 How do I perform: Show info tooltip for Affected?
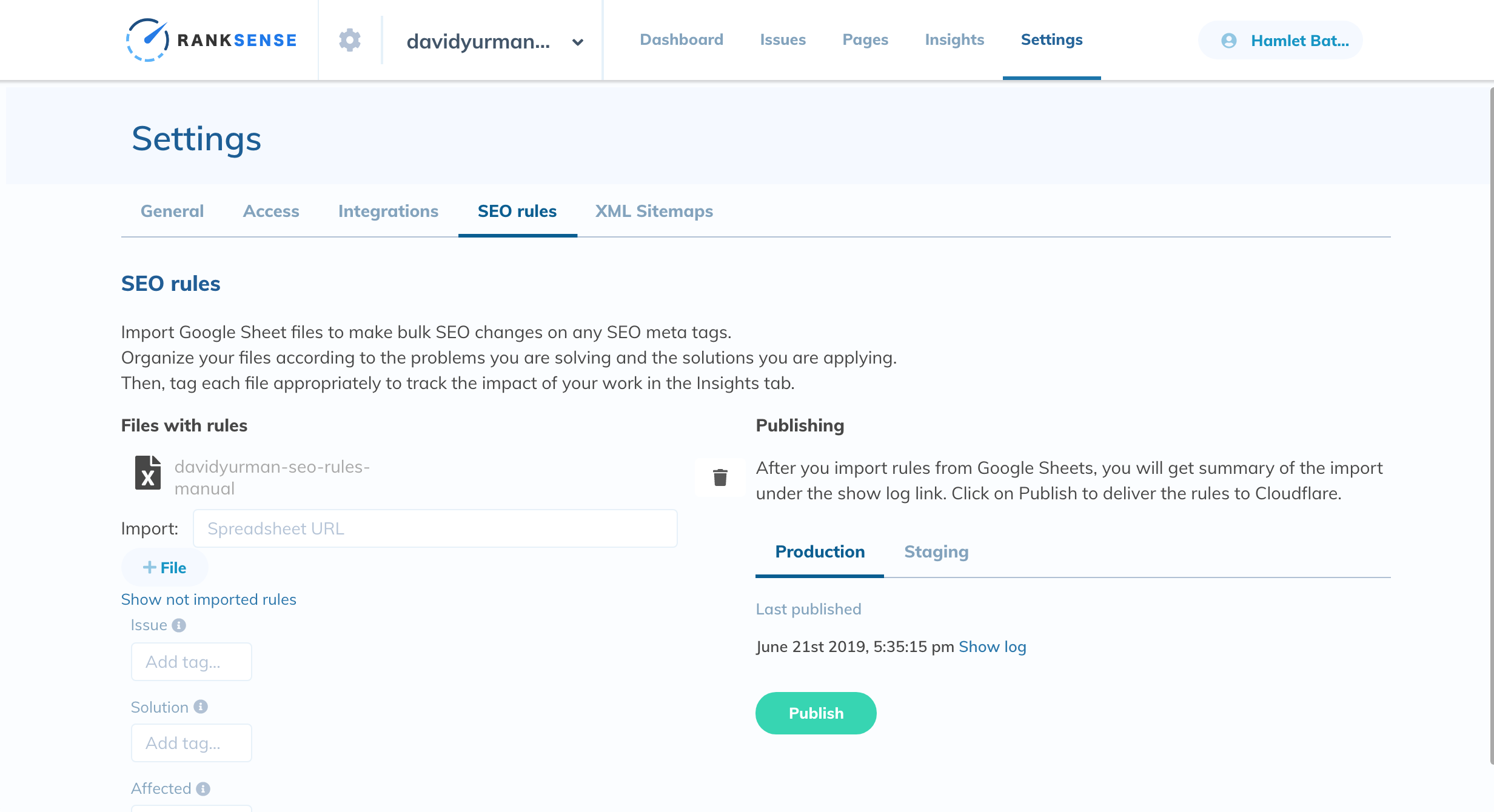pyautogui.click(x=203, y=788)
